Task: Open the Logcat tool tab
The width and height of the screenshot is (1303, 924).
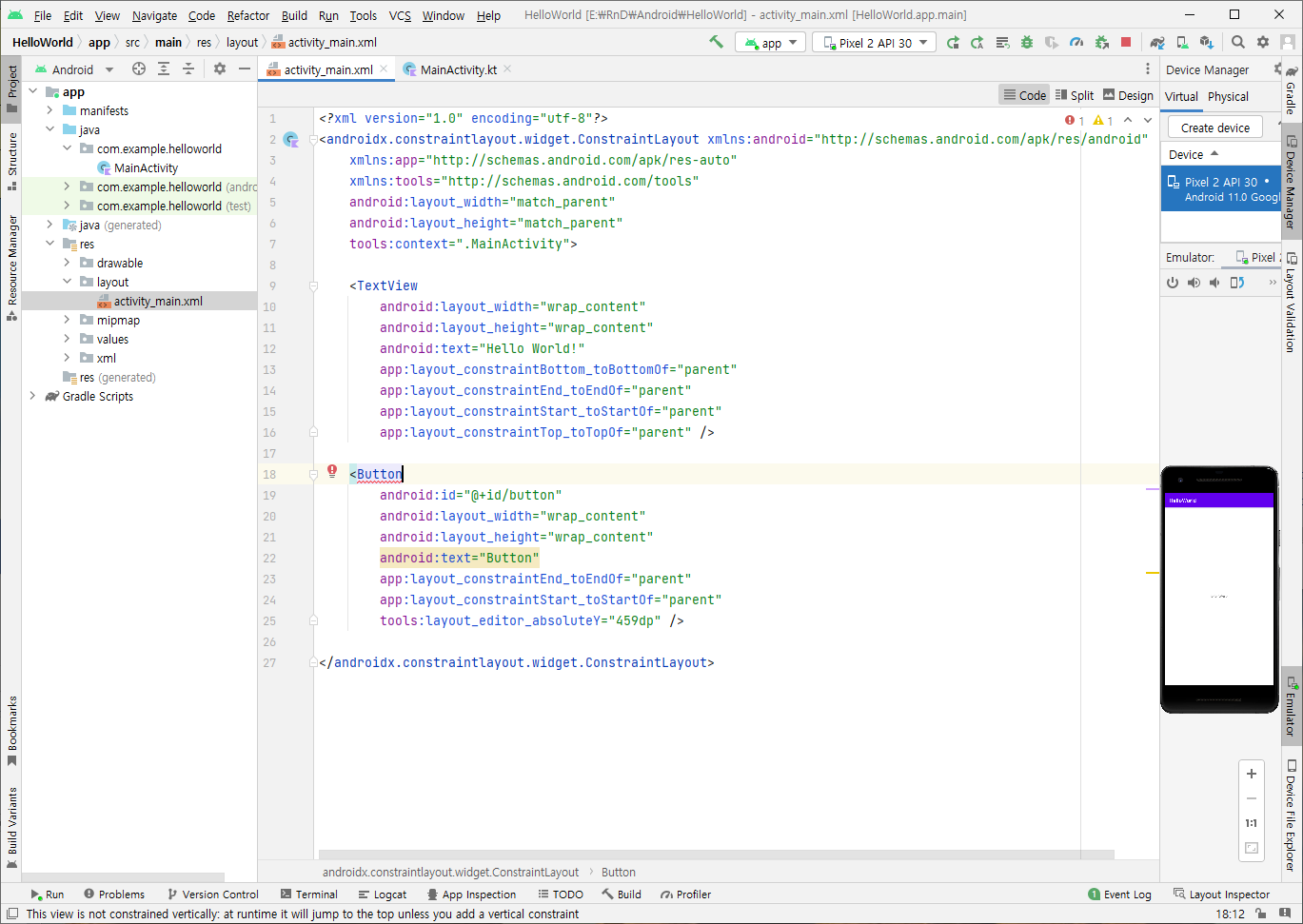Action: [383, 895]
